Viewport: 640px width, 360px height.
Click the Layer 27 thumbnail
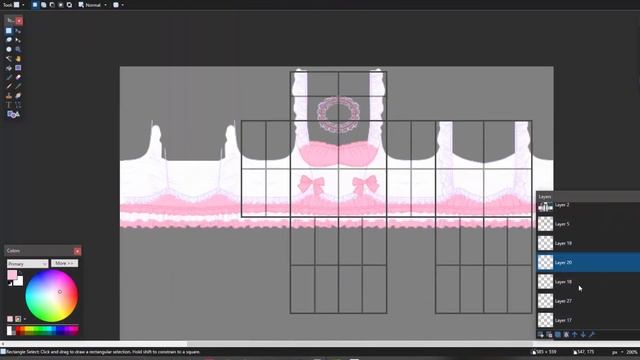click(x=545, y=301)
